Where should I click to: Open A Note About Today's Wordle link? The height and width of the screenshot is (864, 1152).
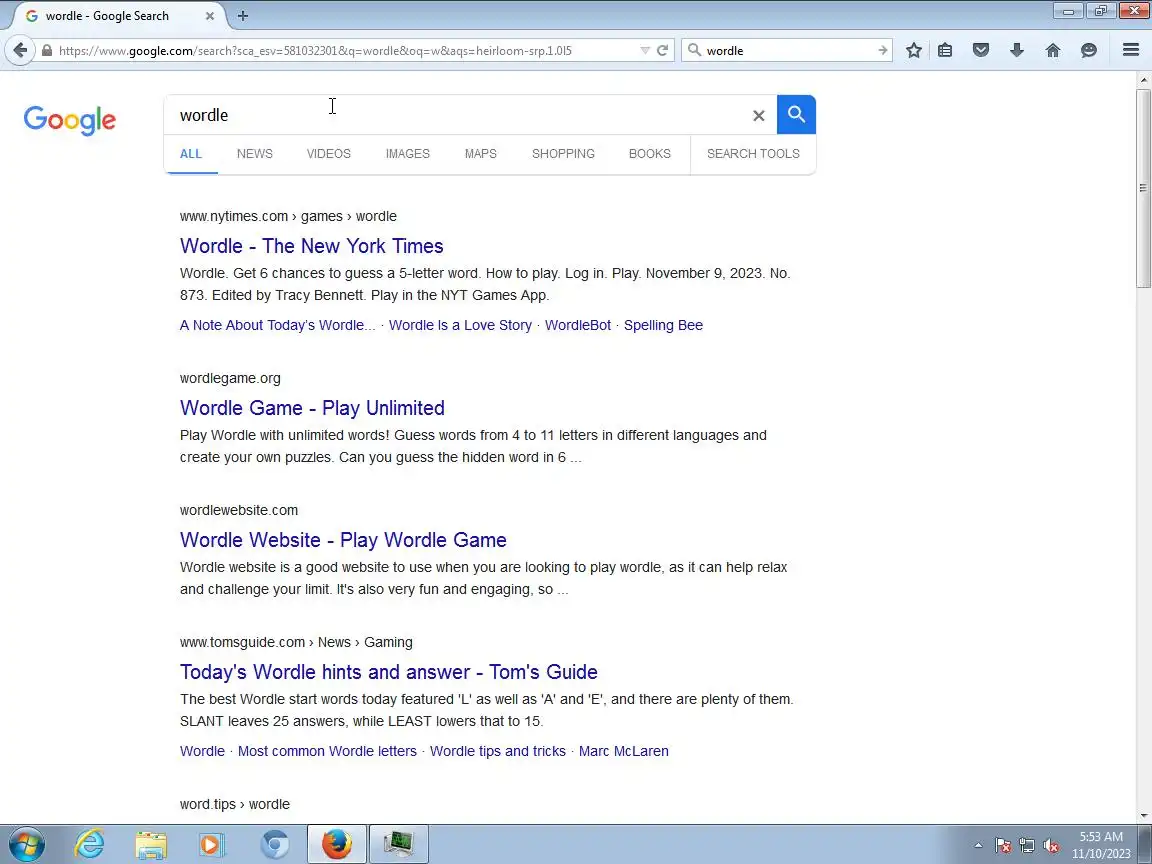click(278, 325)
